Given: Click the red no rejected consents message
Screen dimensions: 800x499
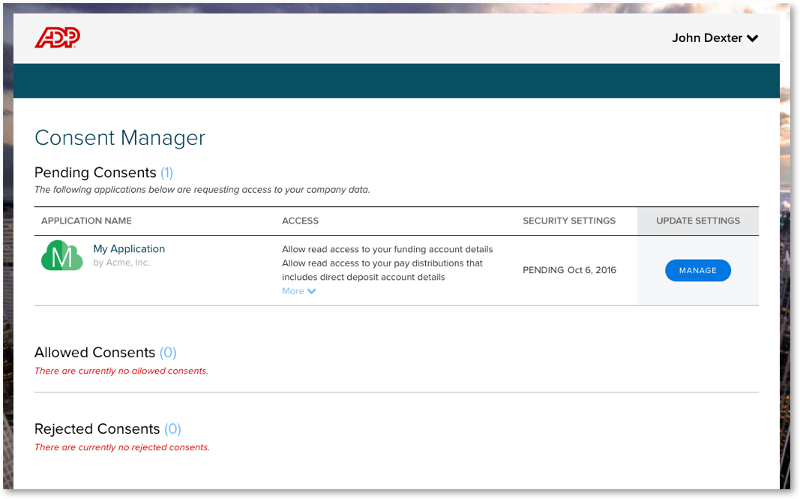Looking at the screenshot, I should point(122,447).
